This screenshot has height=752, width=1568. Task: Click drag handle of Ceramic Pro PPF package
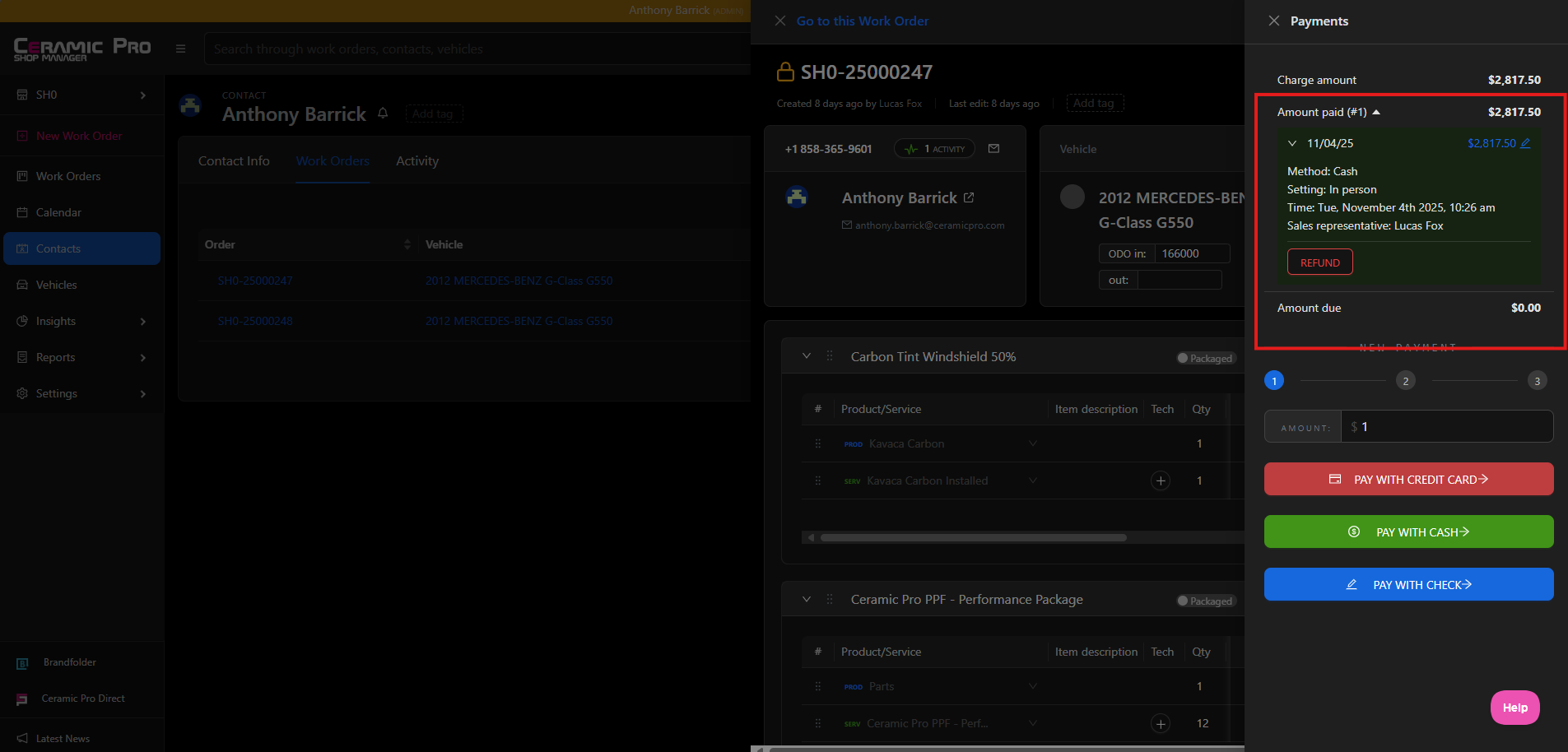click(x=830, y=599)
